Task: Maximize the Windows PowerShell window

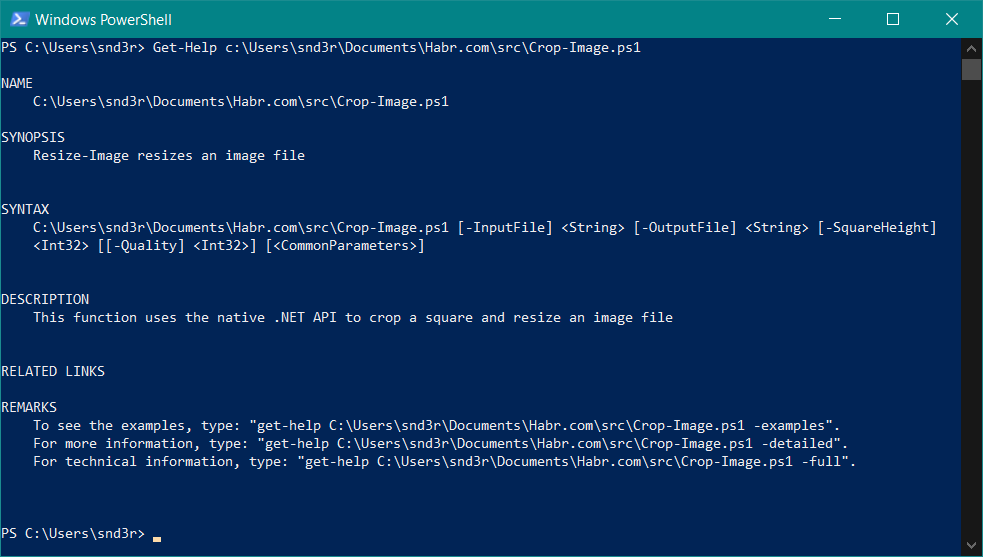Action: click(x=893, y=19)
